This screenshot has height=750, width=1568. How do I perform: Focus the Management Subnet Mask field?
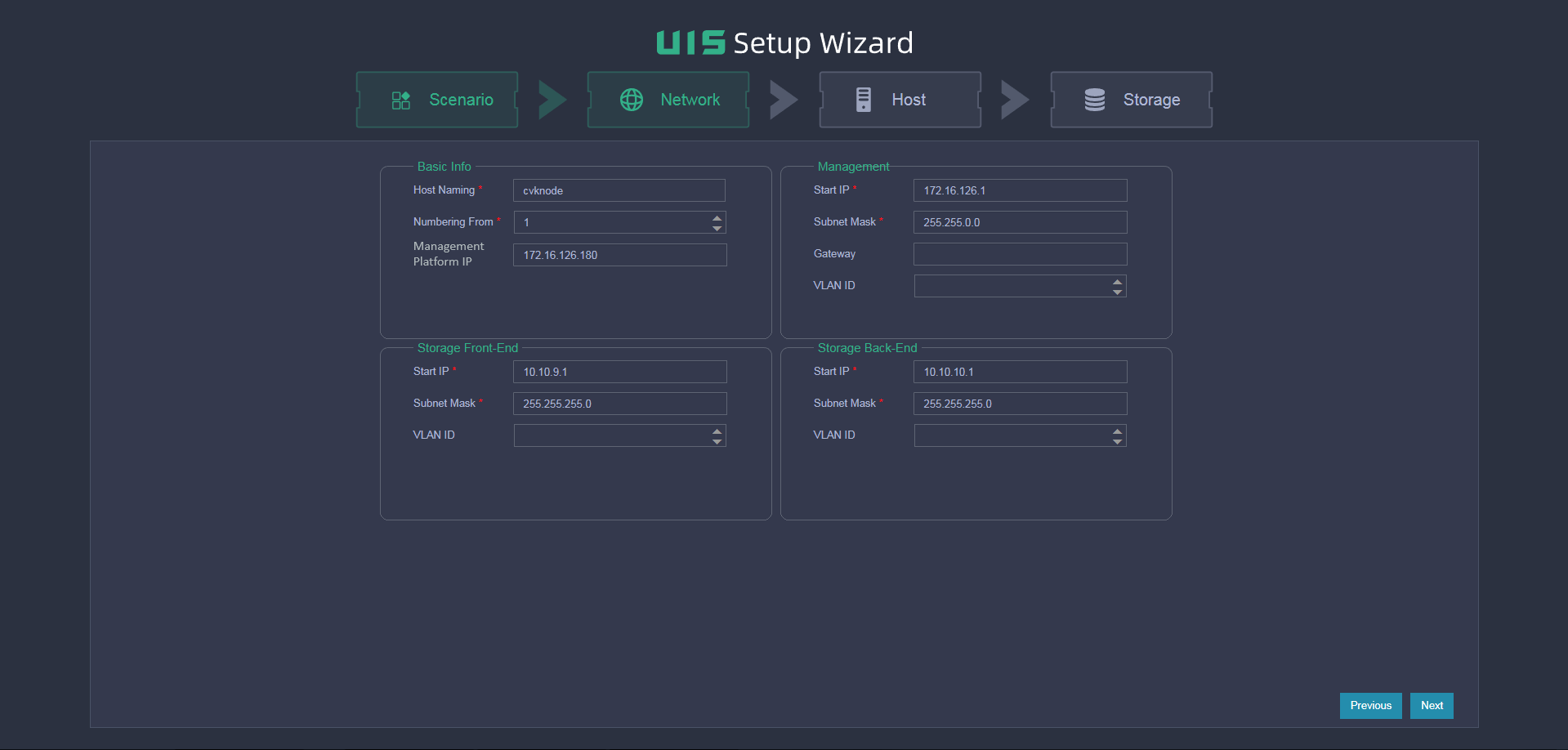(1021, 222)
